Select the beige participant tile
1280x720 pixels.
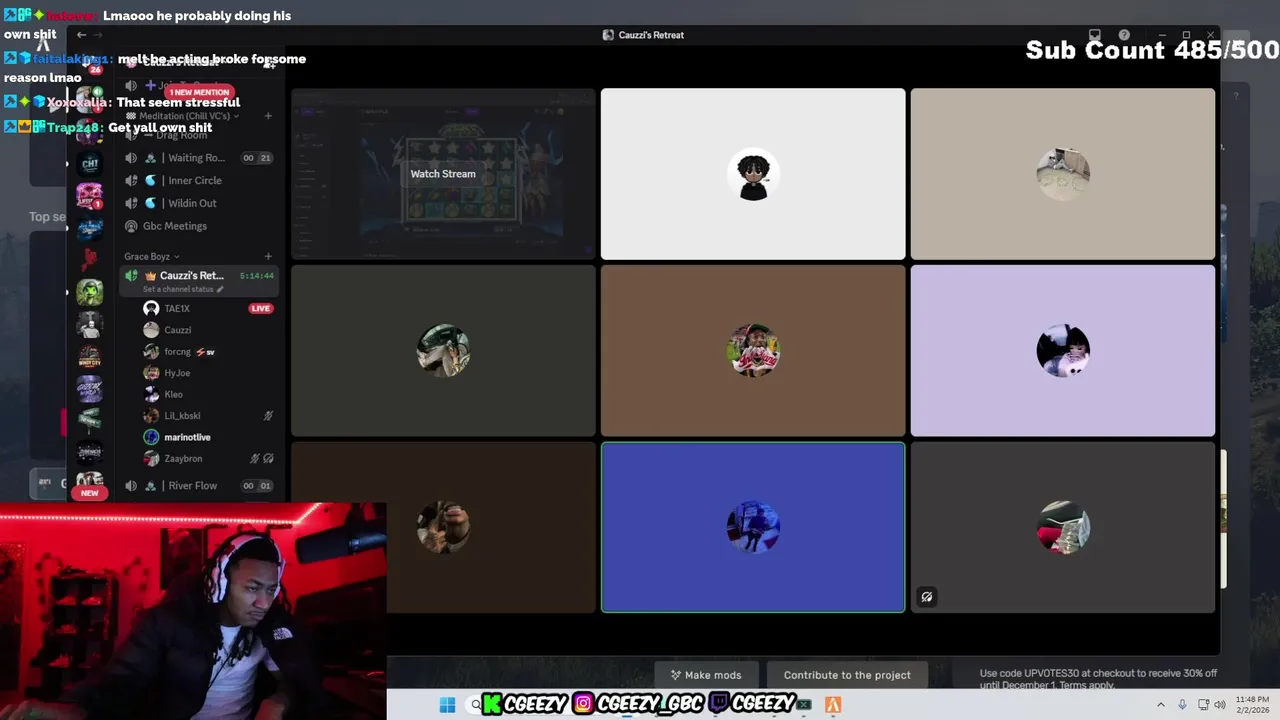coord(1063,174)
